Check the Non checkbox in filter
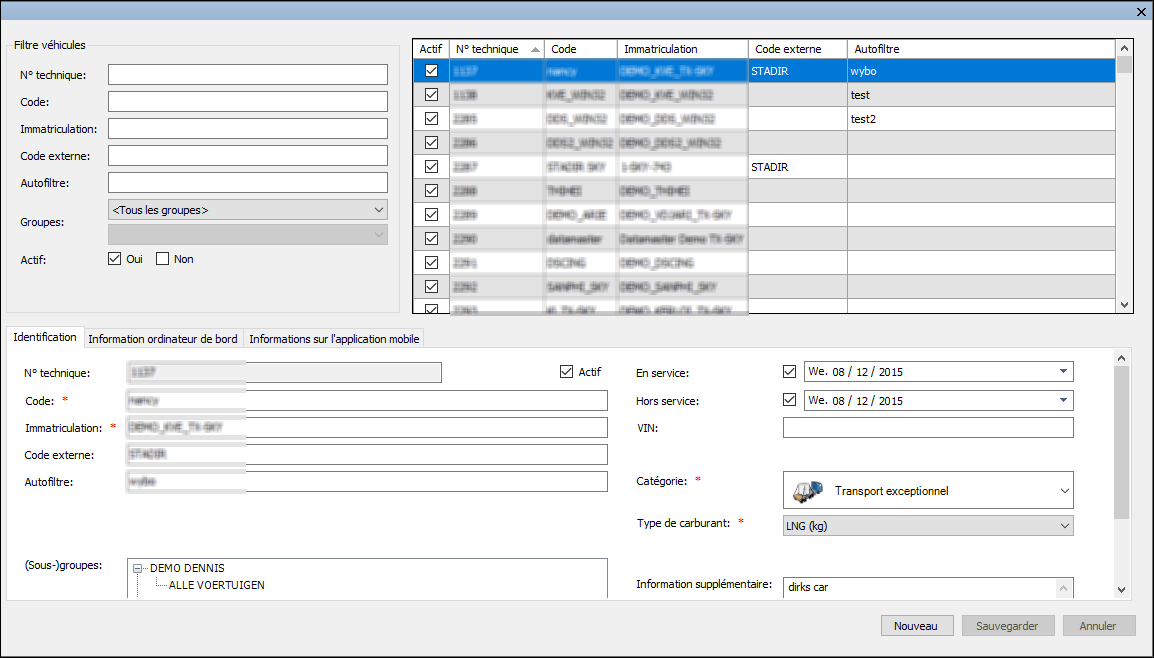The width and height of the screenshot is (1154, 658). pos(163,259)
